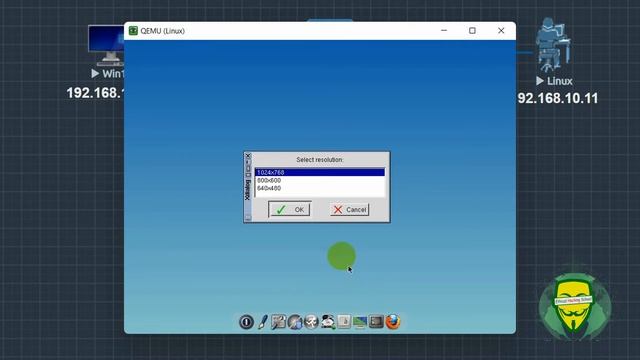This screenshot has width=640, height=360.
Task: Open Control Panel wrench-and-screwdriver dock icon
Action: click(x=279, y=322)
